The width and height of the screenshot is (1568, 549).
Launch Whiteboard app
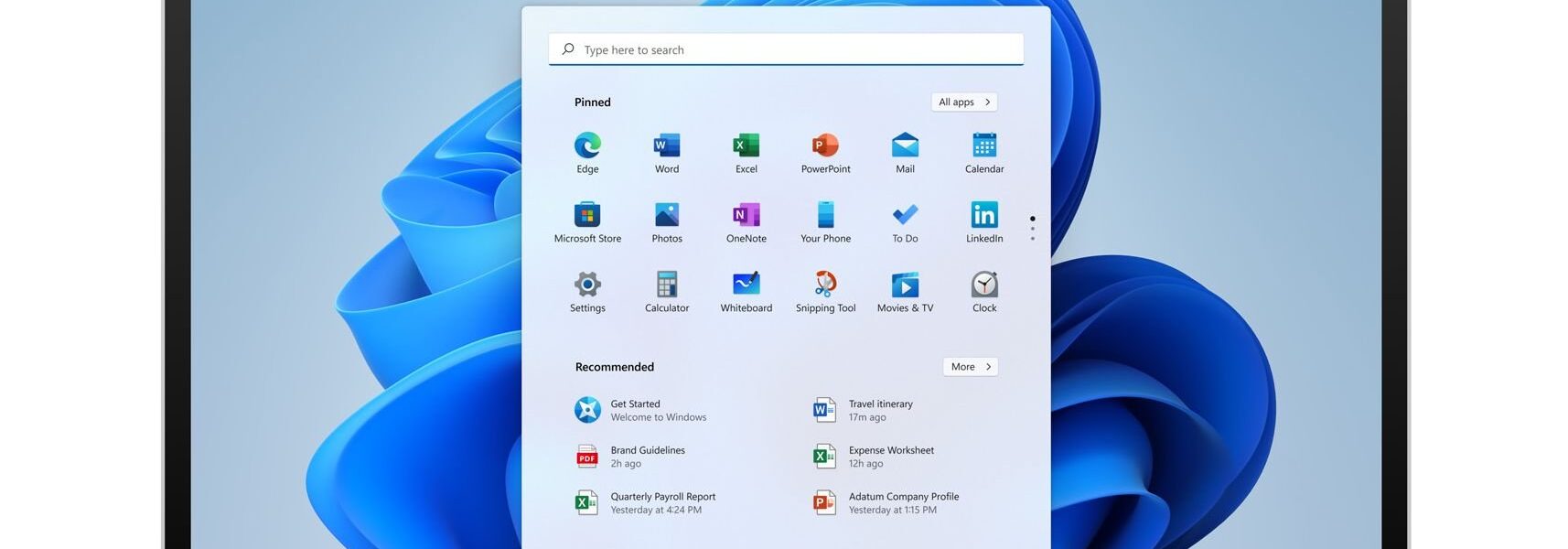[746, 292]
